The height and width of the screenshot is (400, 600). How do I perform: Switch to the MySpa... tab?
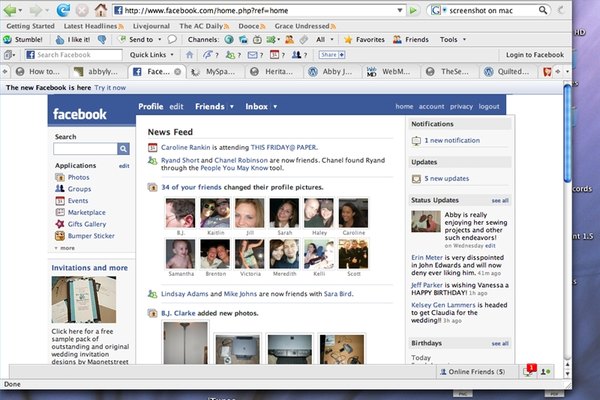[x=217, y=72]
